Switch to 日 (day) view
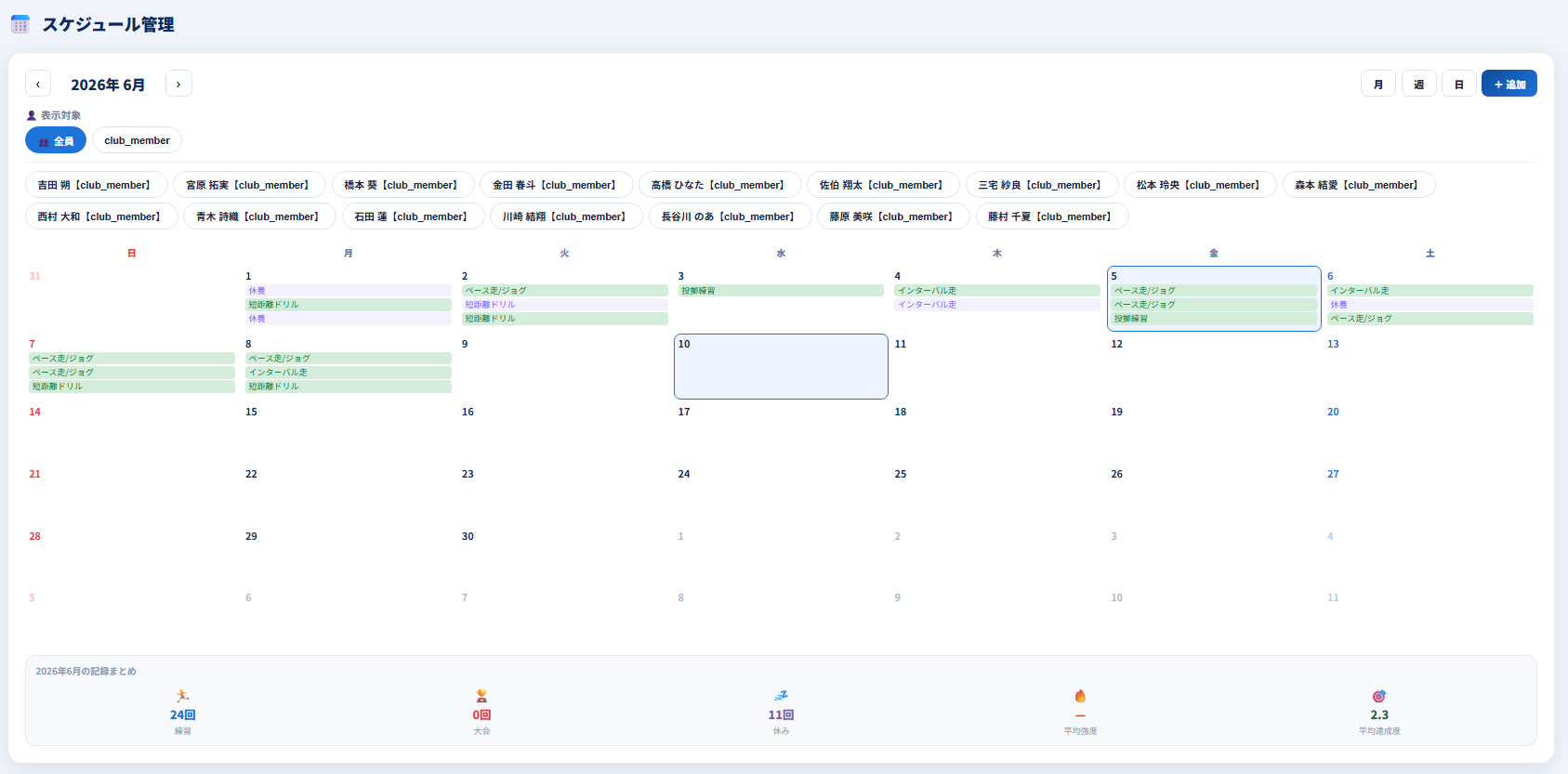 click(x=1459, y=84)
